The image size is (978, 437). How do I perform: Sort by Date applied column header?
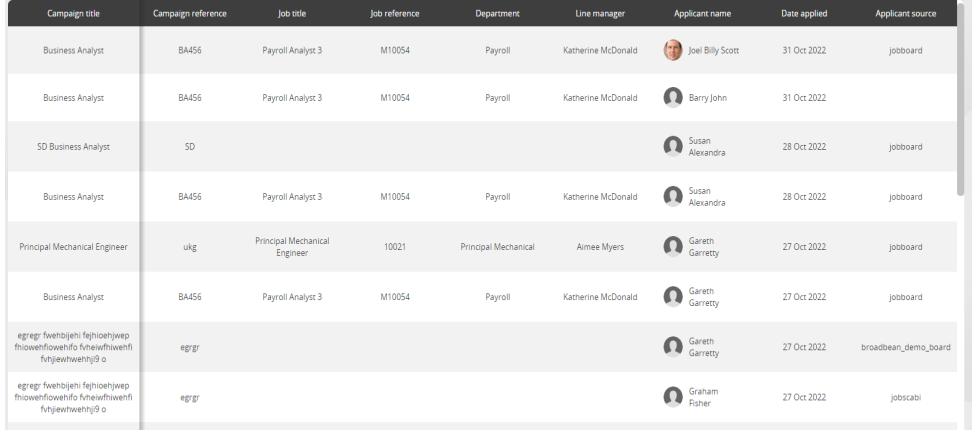(x=804, y=13)
